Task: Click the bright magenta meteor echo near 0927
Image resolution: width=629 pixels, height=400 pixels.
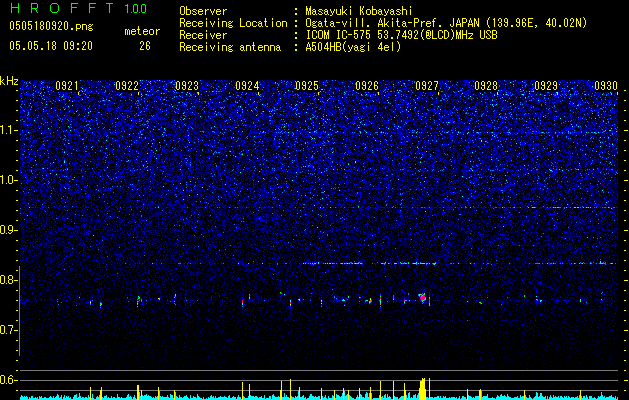Action: click(x=422, y=298)
